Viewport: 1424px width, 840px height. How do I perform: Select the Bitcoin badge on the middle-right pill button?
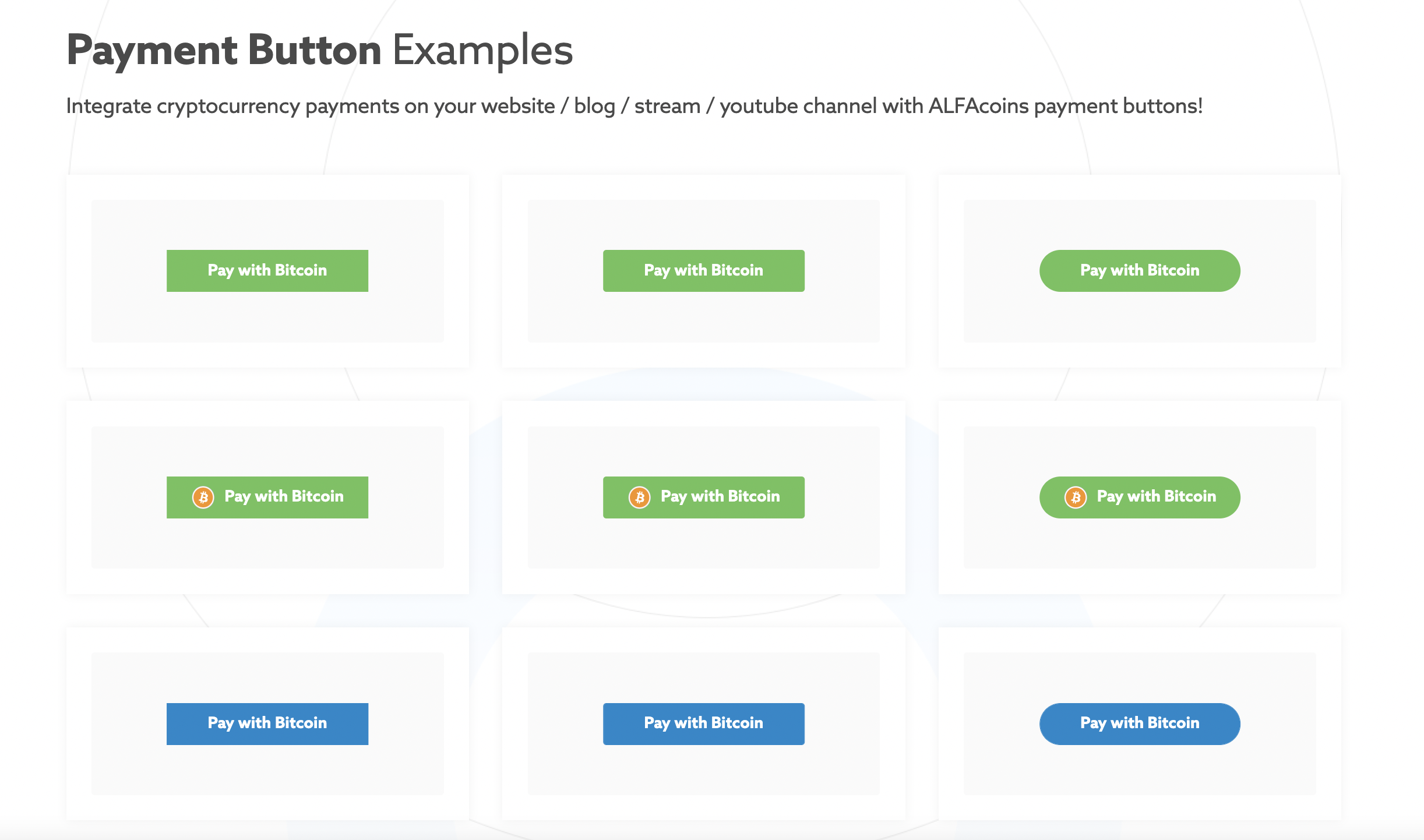click(x=1076, y=497)
